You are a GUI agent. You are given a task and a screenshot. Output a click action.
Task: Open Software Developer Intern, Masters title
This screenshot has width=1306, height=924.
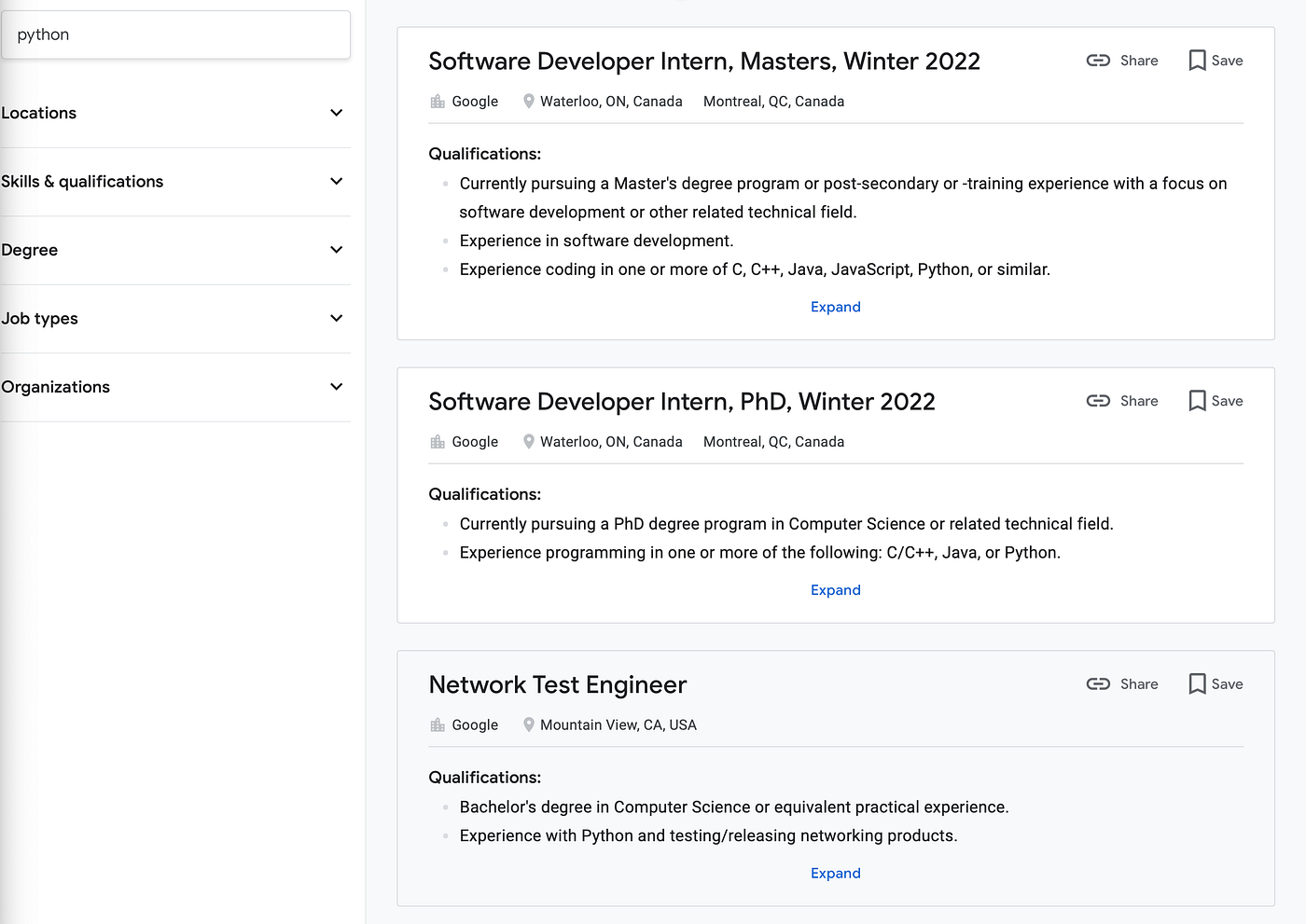pos(703,62)
